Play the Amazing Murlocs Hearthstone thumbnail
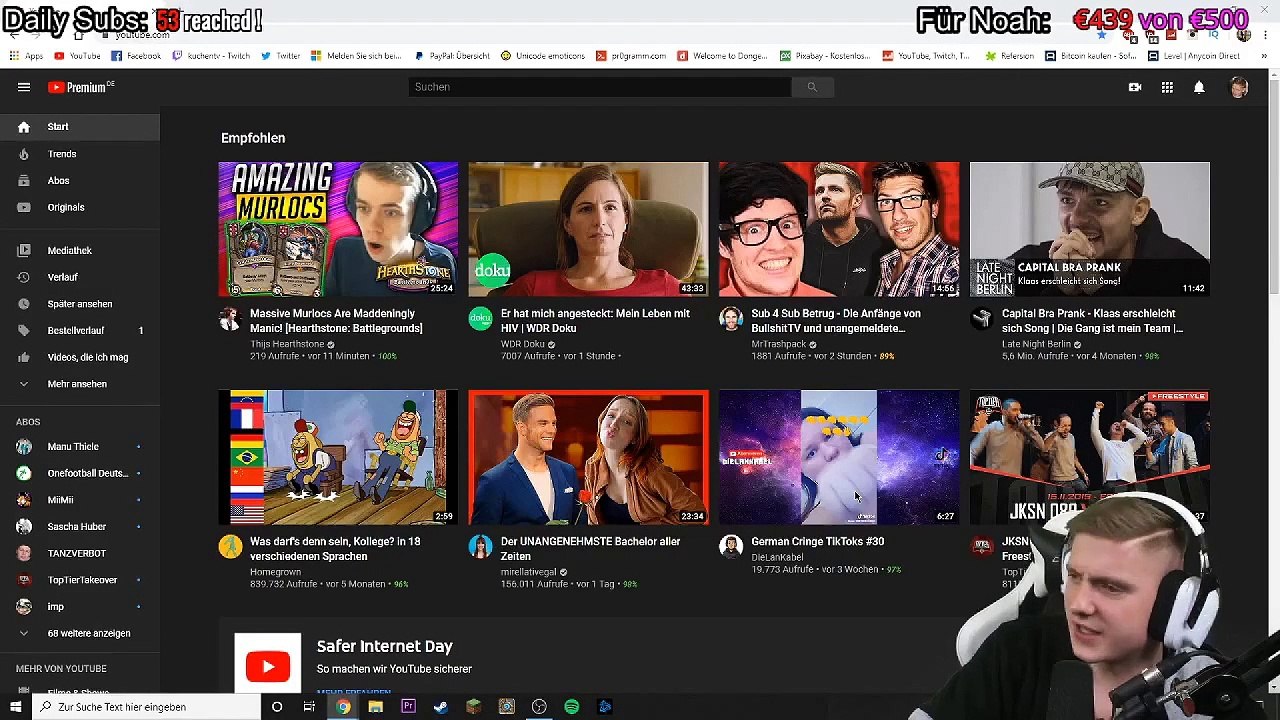Viewport: 1280px width, 720px height. [338, 229]
